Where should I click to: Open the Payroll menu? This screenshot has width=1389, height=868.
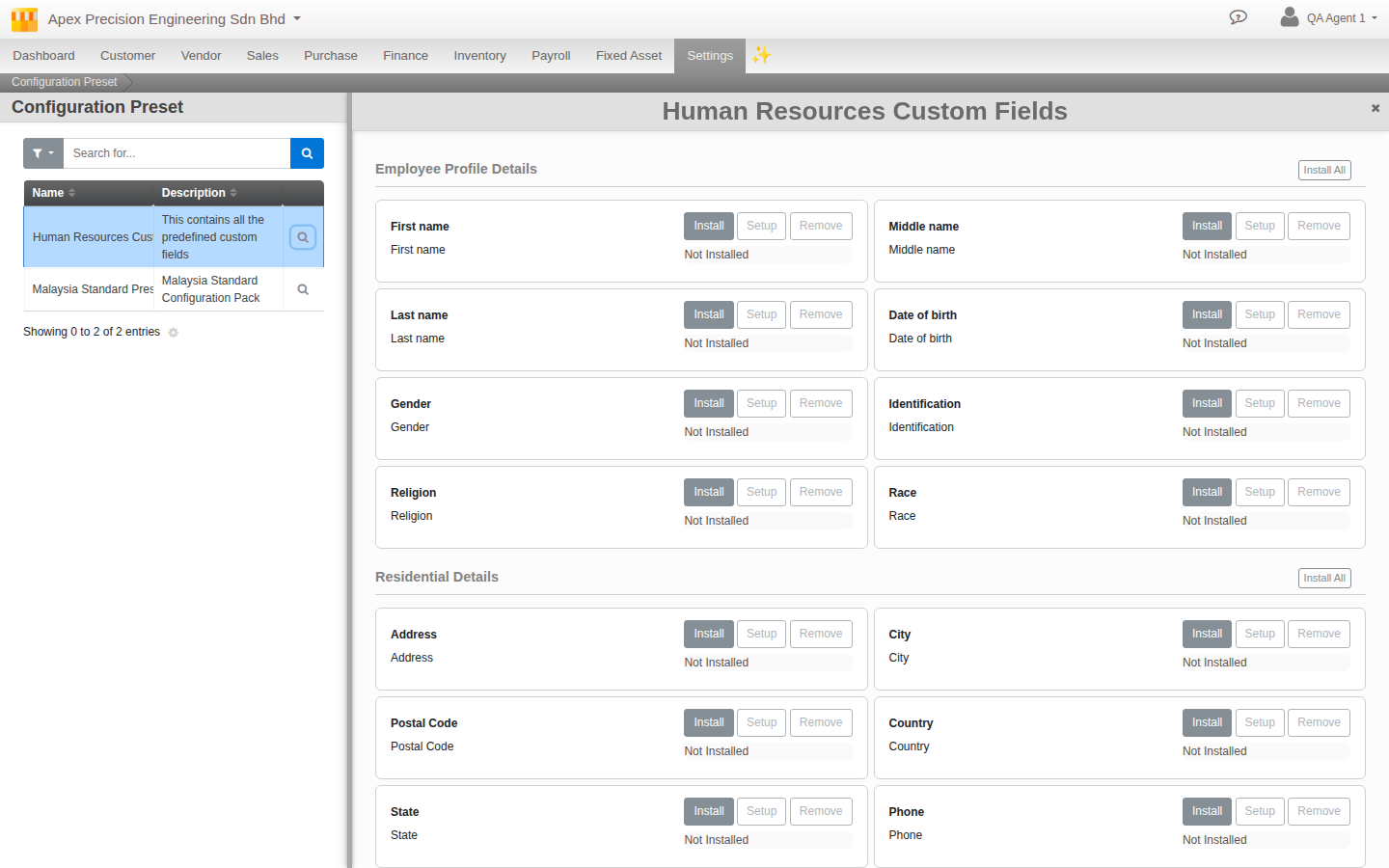tap(551, 56)
